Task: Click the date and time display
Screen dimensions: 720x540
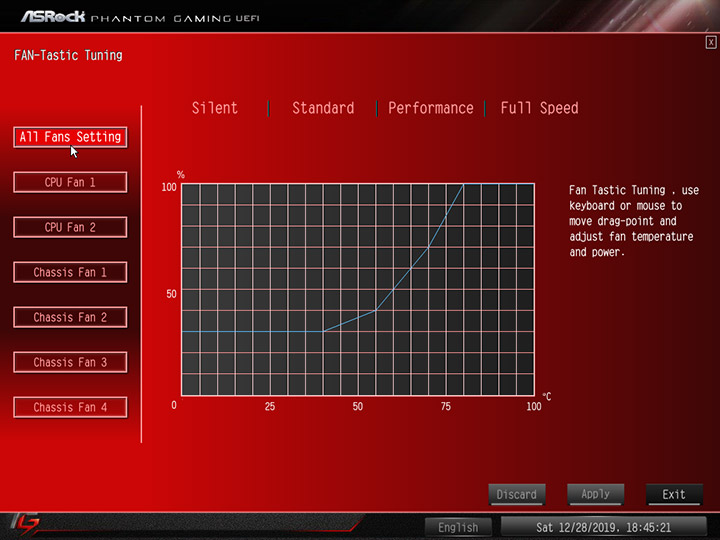Action: click(603, 527)
